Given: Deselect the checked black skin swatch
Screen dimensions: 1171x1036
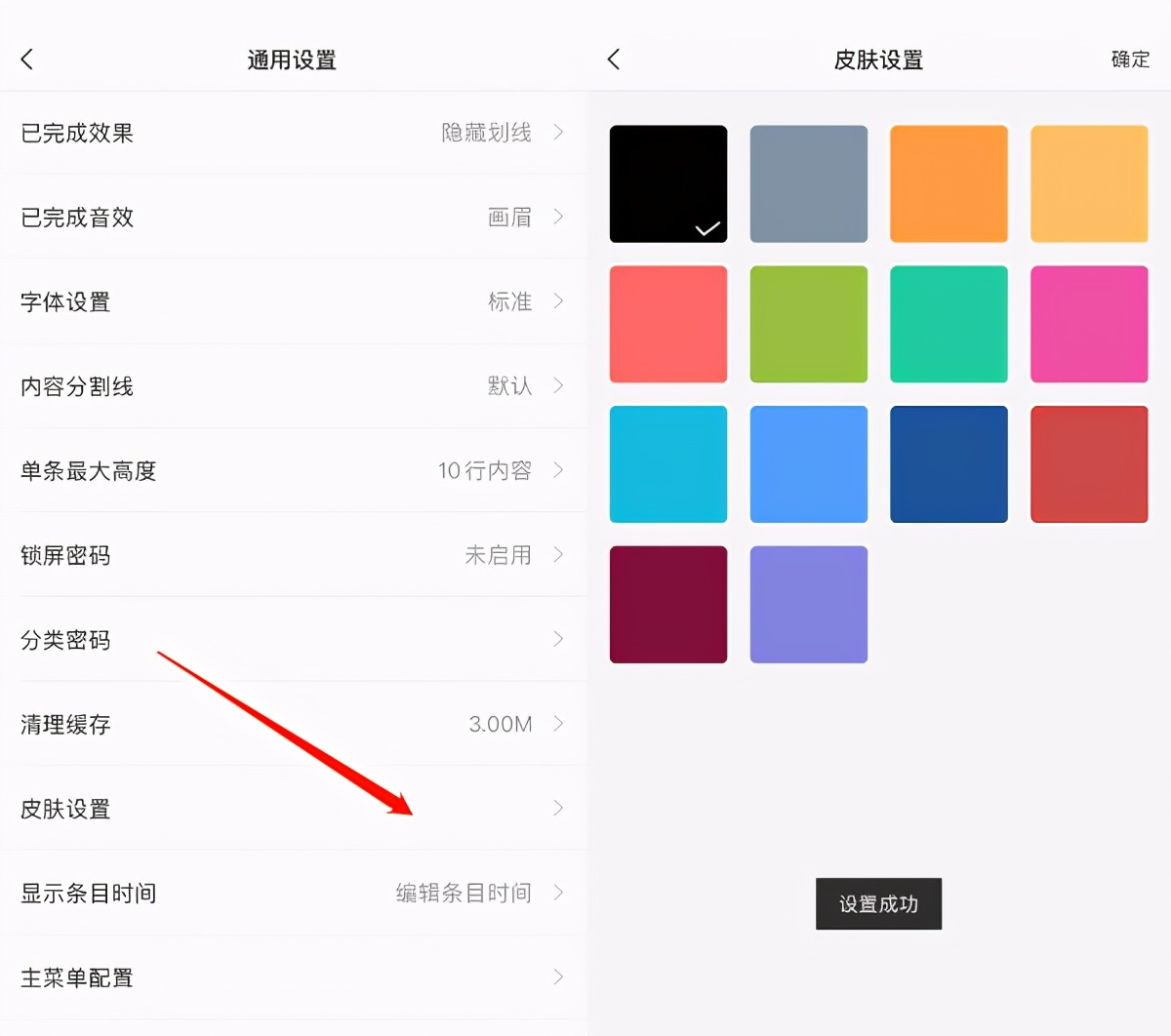Looking at the screenshot, I should 667,183.
